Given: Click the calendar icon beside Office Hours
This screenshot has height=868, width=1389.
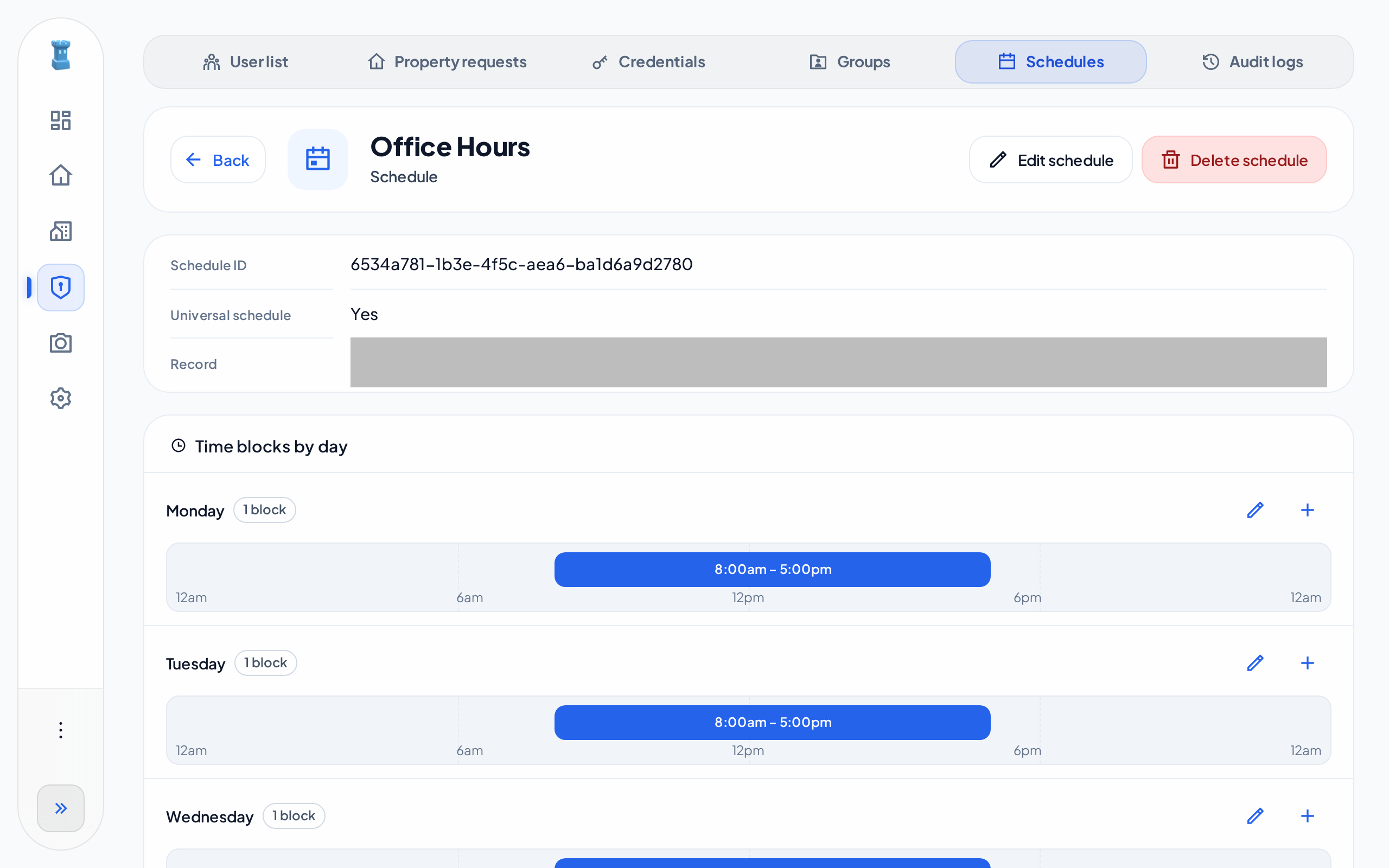Looking at the screenshot, I should pos(318,159).
